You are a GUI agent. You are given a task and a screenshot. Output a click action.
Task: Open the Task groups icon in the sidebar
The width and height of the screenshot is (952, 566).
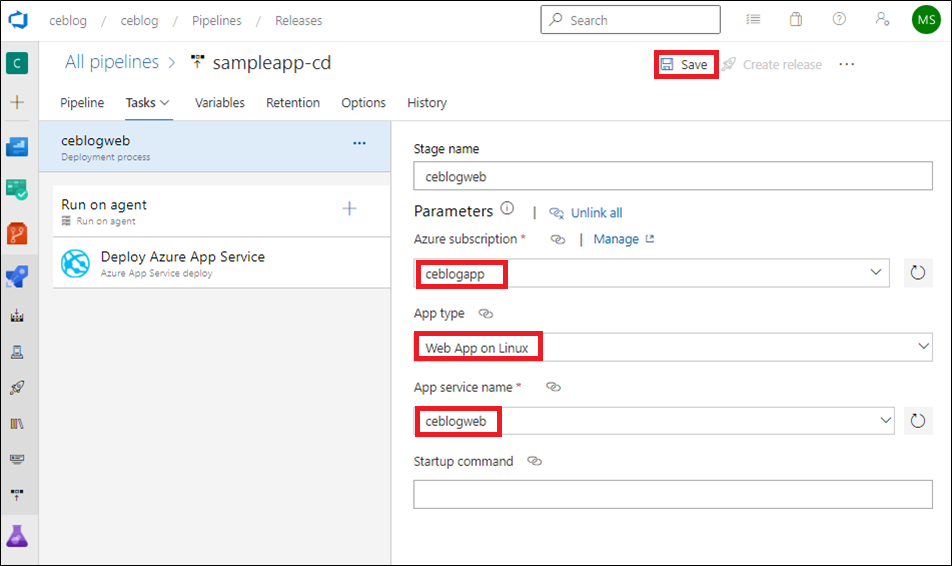pos(17,459)
